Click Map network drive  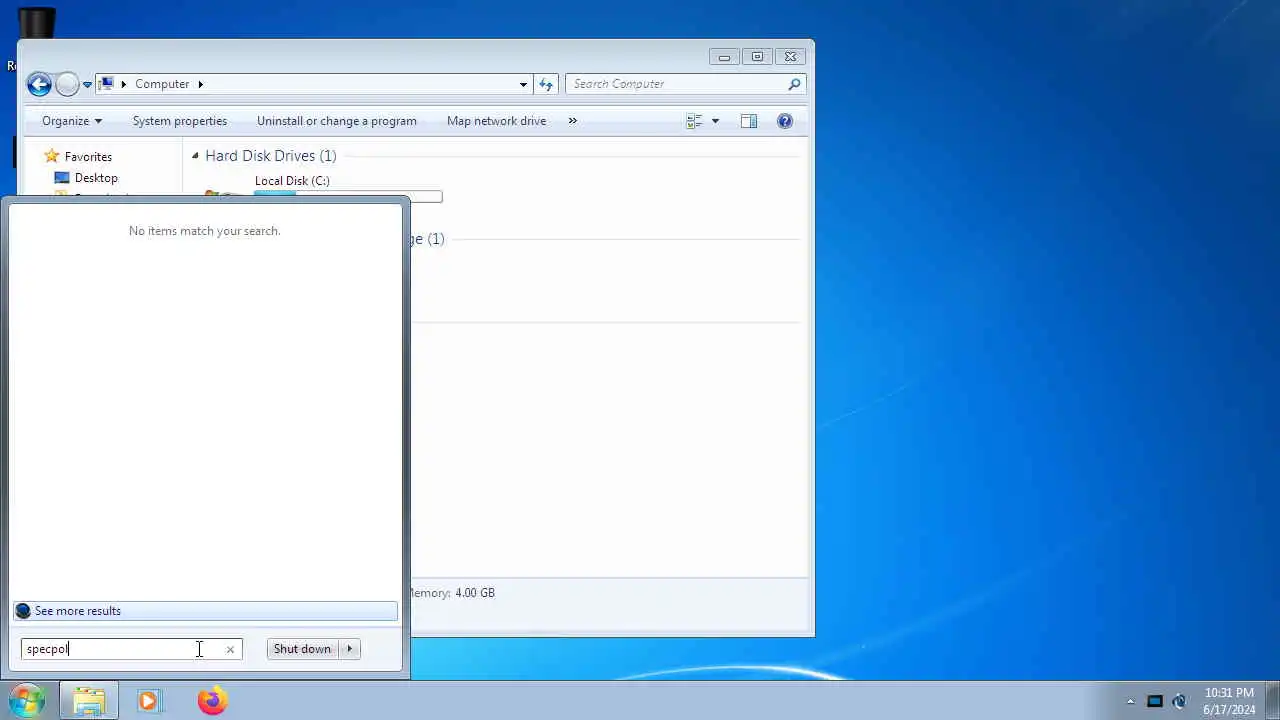496,121
